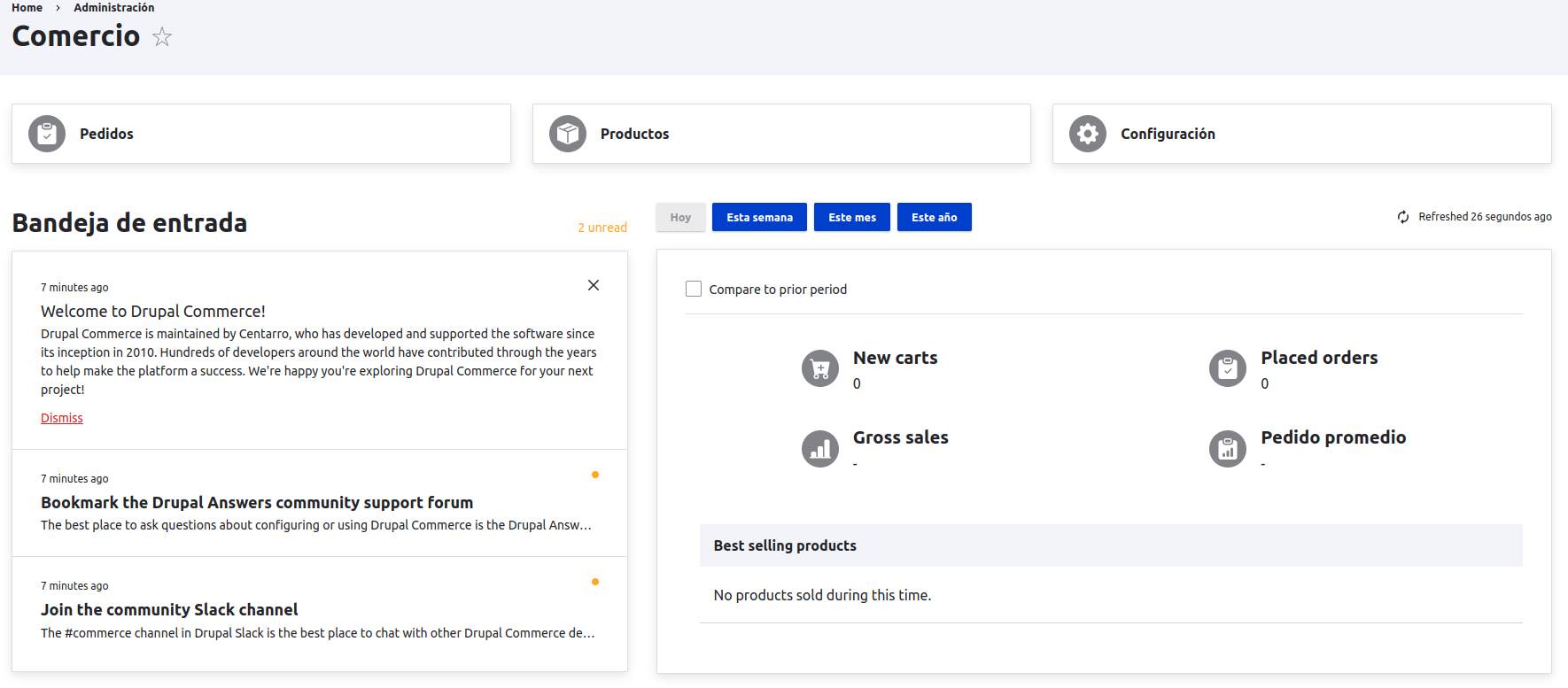The height and width of the screenshot is (688, 1568).
Task: Click the Pedido promedio icon
Action: pyautogui.click(x=1228, y=448)
